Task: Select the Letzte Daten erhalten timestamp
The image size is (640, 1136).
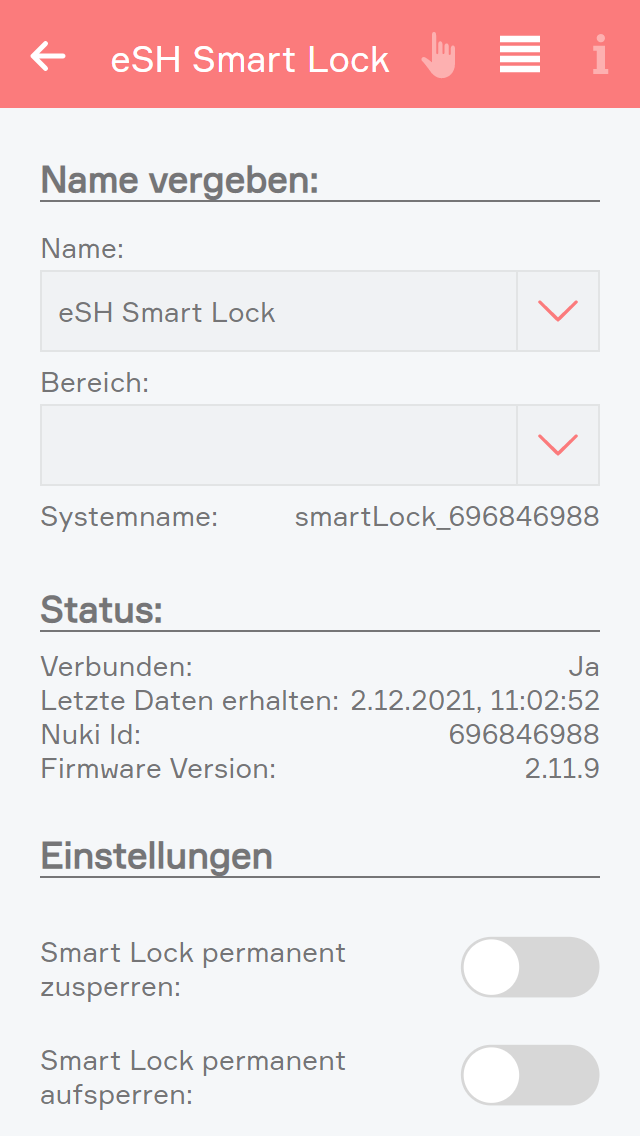Action: [x=475, y=701]
